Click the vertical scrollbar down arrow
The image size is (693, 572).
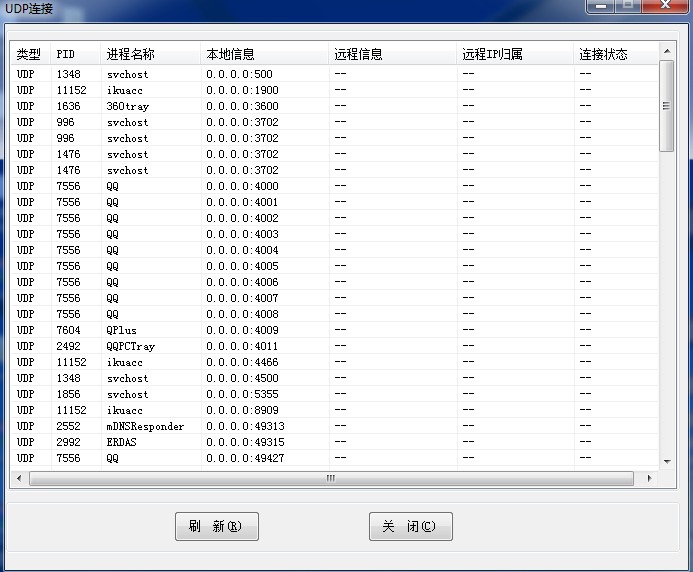pos(667,461)
